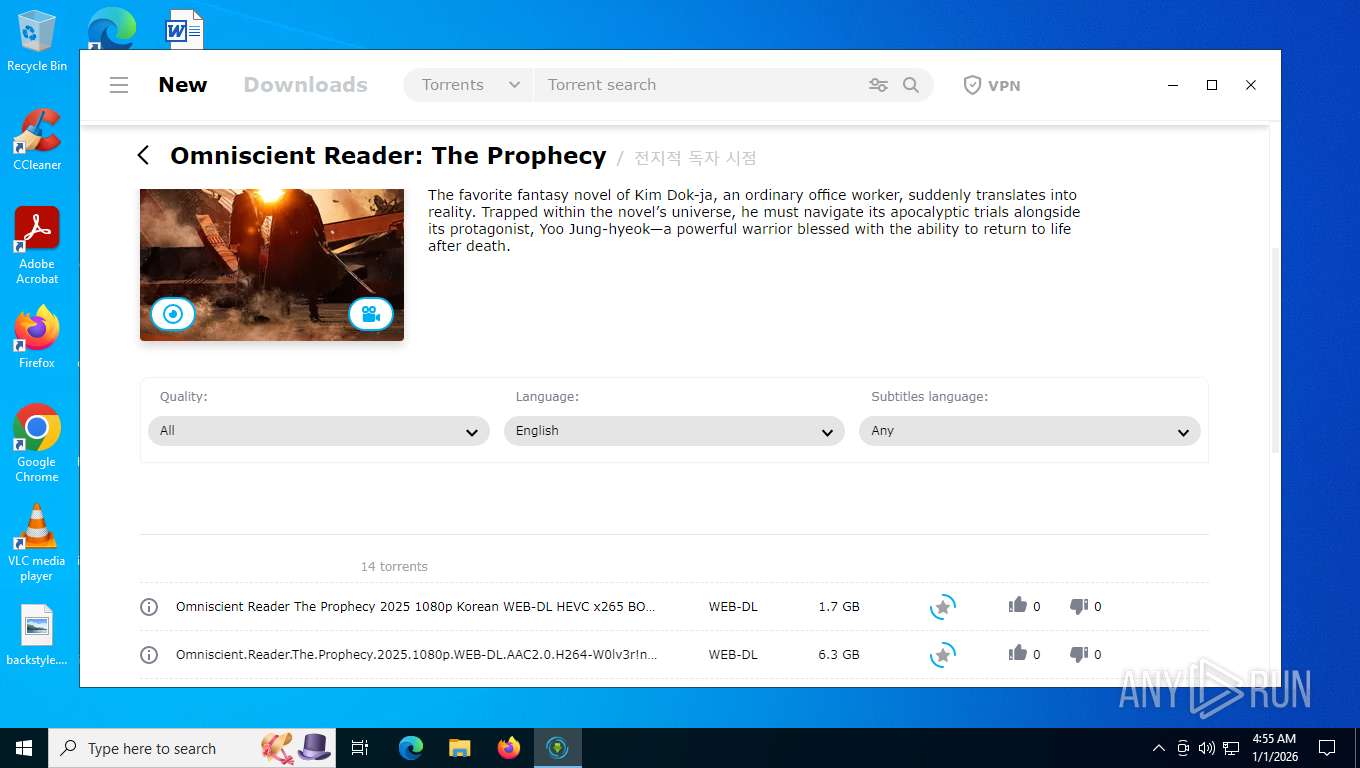Open Edge from the taskbar
Viewport: 1360px width, 768px height.
[x=411, y=748]
